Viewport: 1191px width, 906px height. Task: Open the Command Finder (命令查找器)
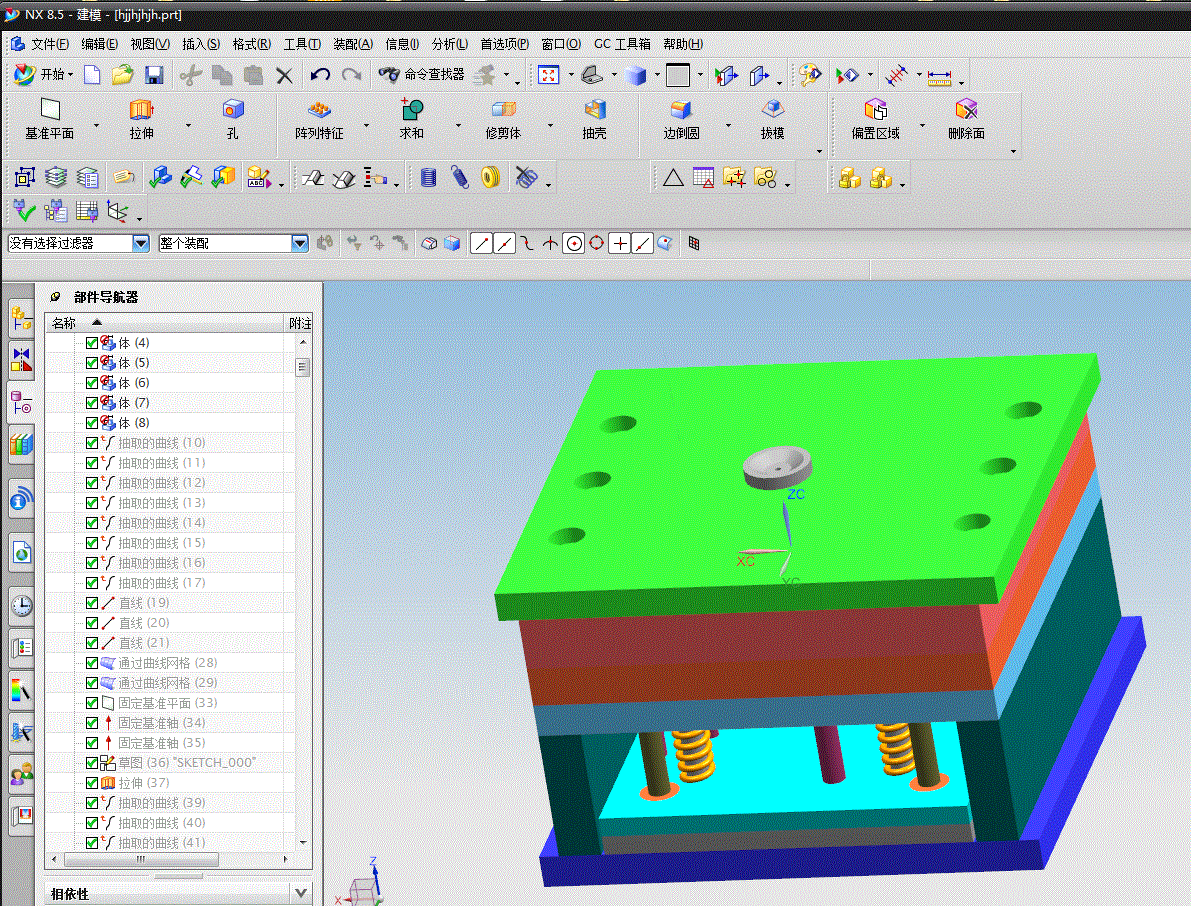421,74
